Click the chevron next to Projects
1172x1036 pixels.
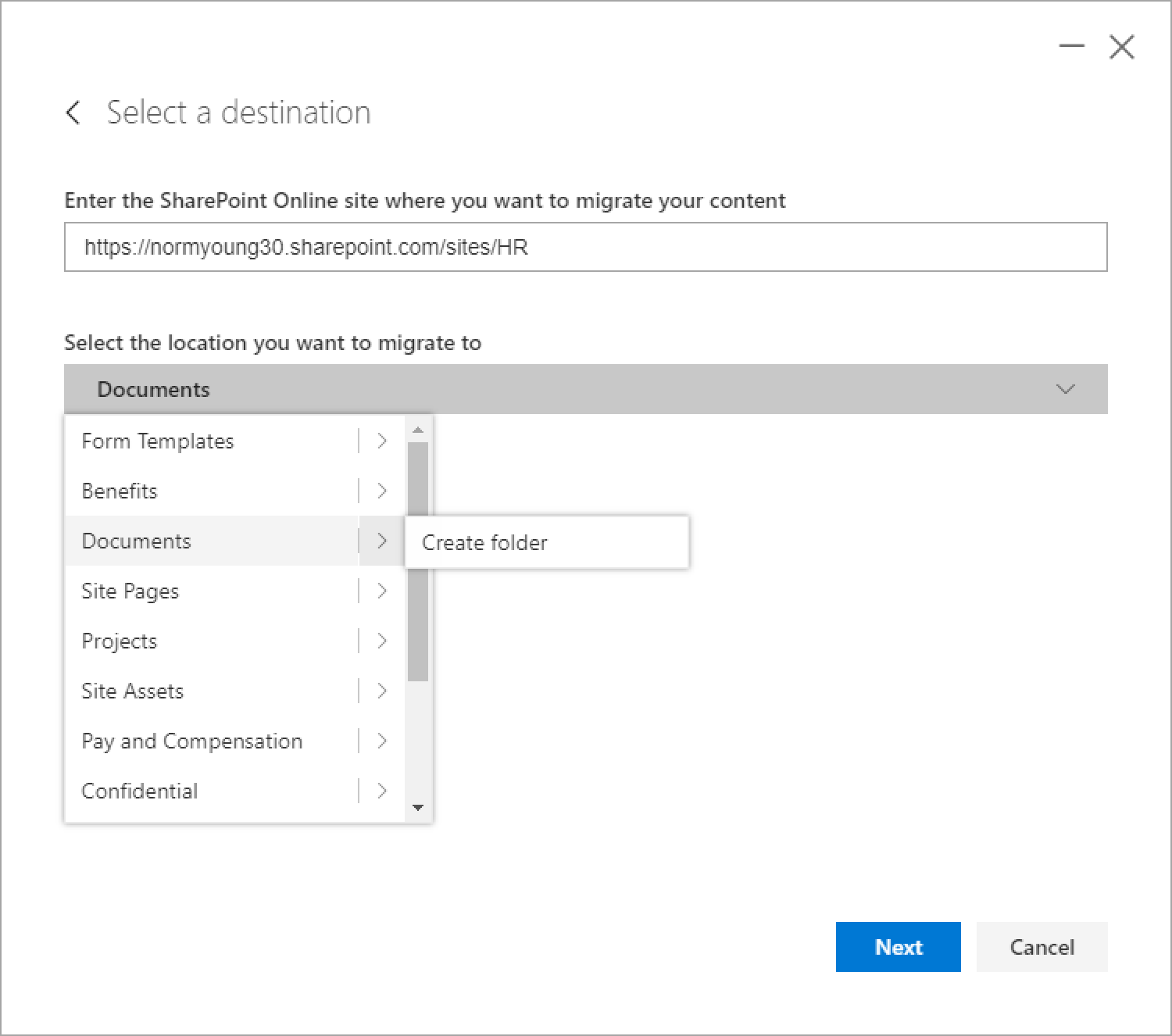tap(382, 641)
